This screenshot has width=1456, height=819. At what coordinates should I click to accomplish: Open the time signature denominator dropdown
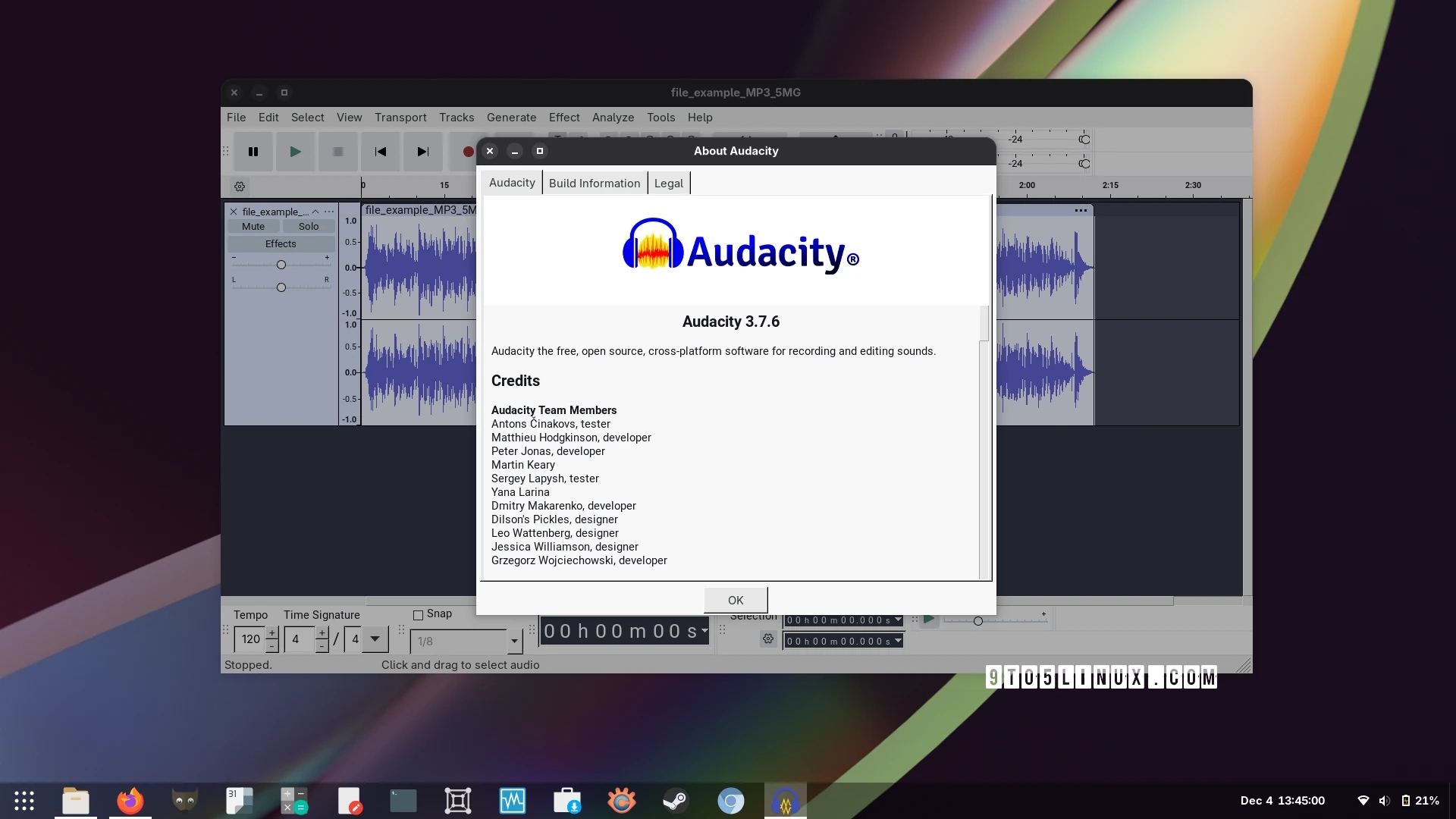click(375, 639)
